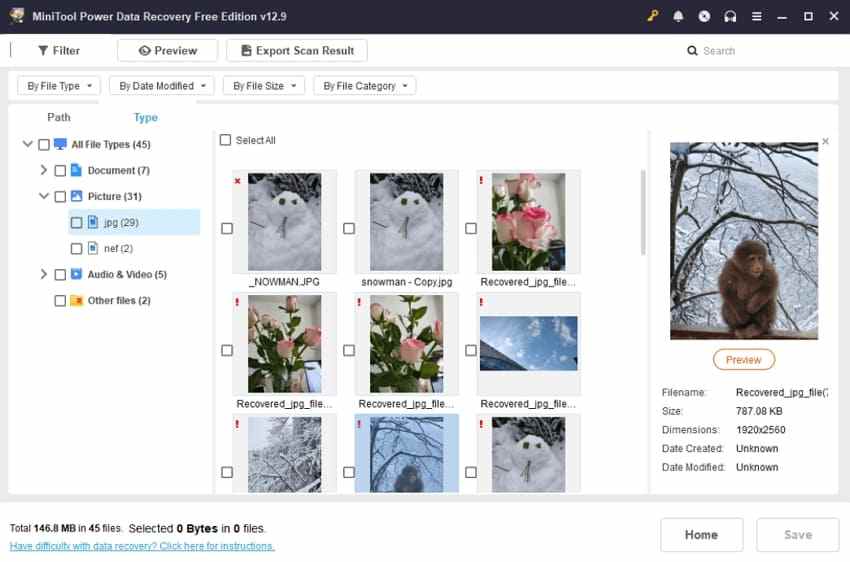Viewport: 850px width, 562px height.
Task: Click the orange Preview button under the monkey image
Action: point(744,360)
